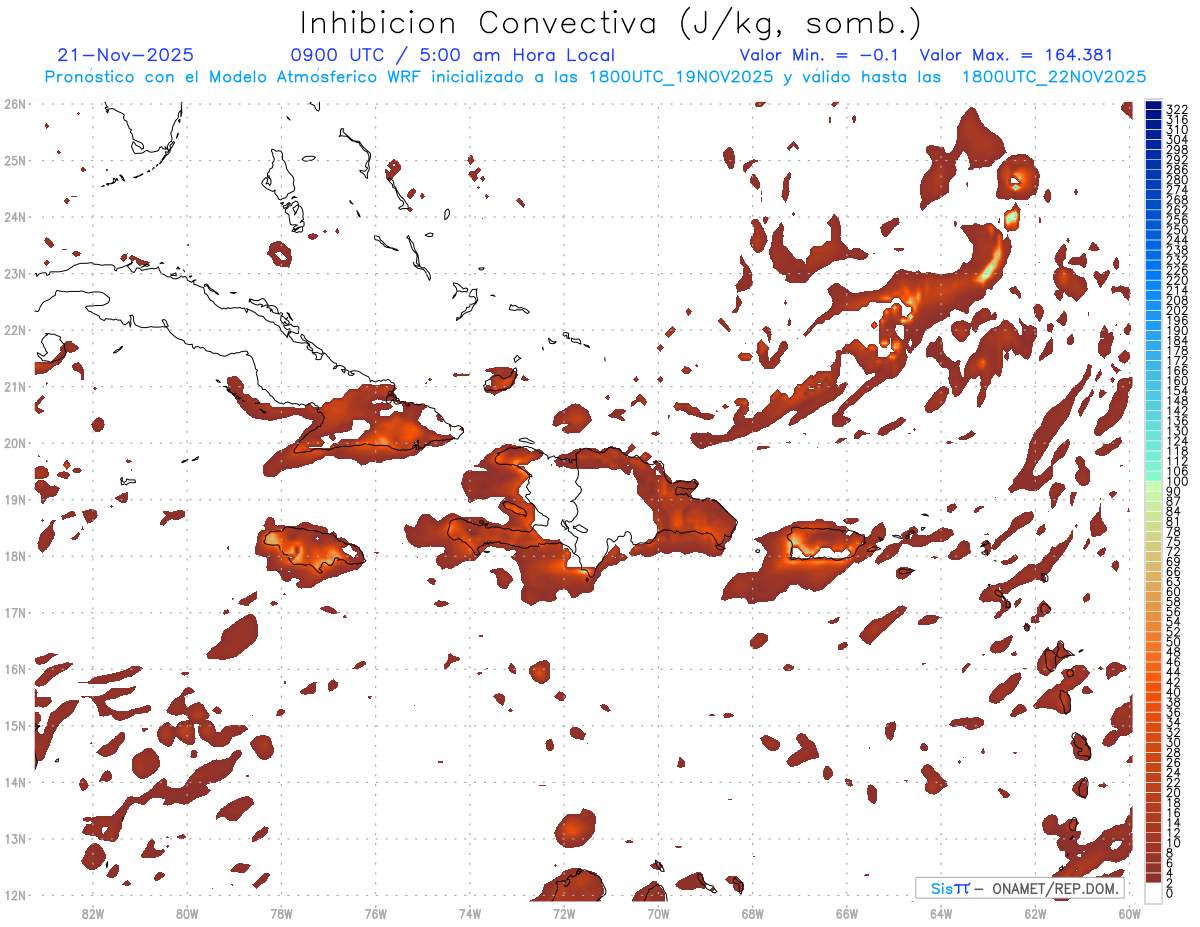Click the '22N' latitude label
This screenshot has height=927, width=1200.
point(15,330)
